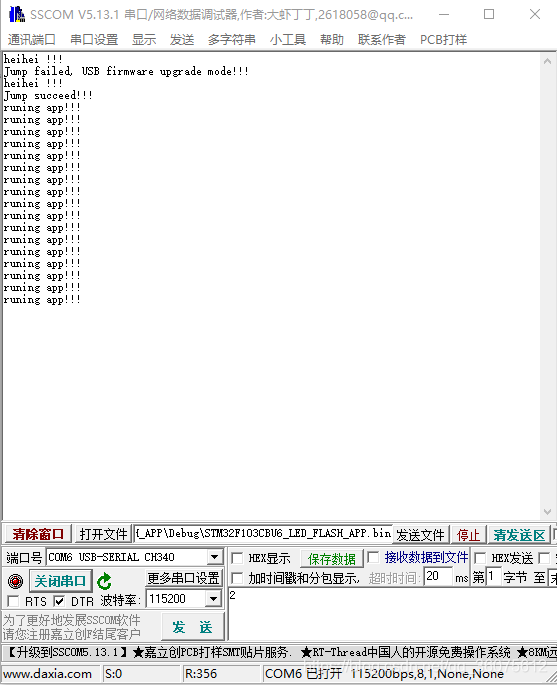Click the 波特率 label
The image size is (557, 685).
click(x=121, y=600)
